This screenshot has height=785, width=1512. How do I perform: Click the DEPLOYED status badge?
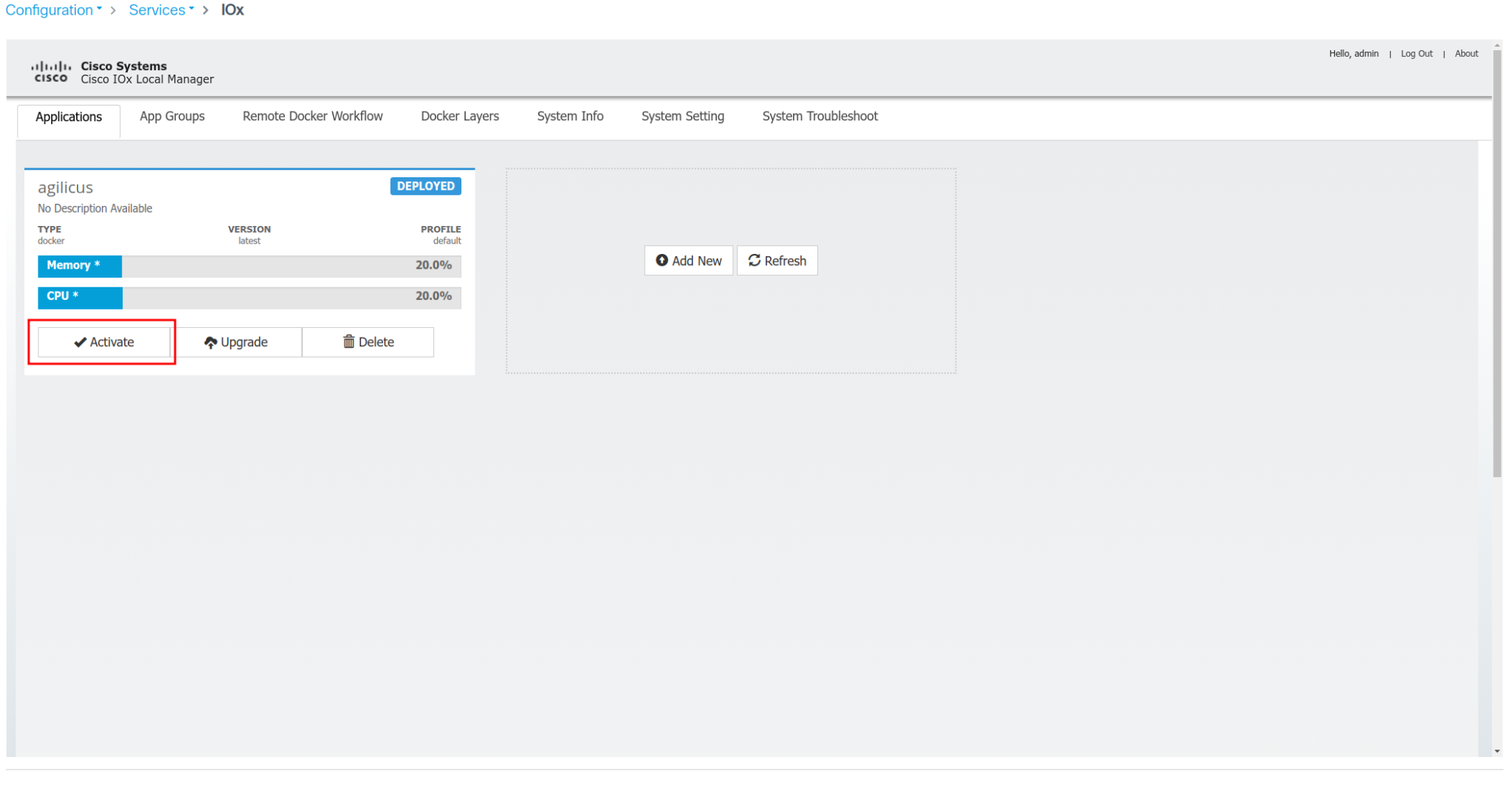[x=425, y=186]
